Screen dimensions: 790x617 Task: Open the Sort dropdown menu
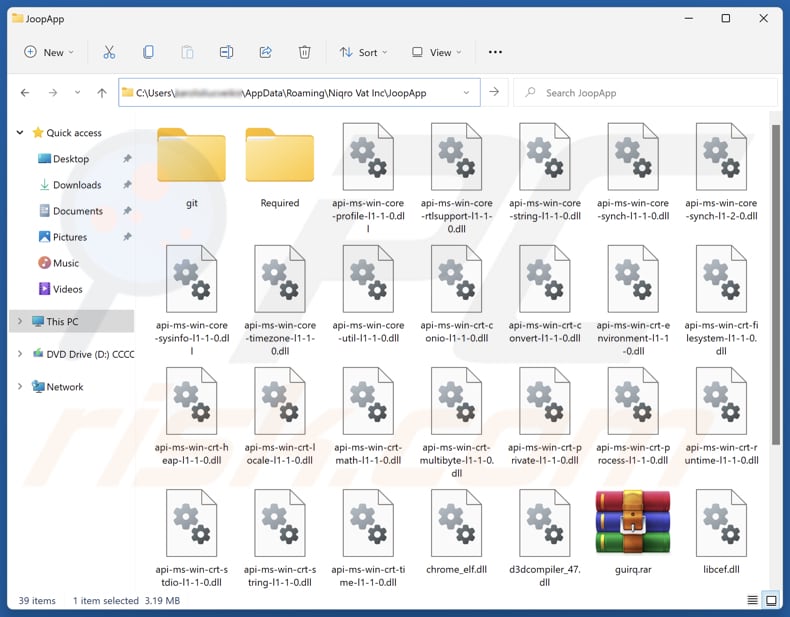coord(363,52)
